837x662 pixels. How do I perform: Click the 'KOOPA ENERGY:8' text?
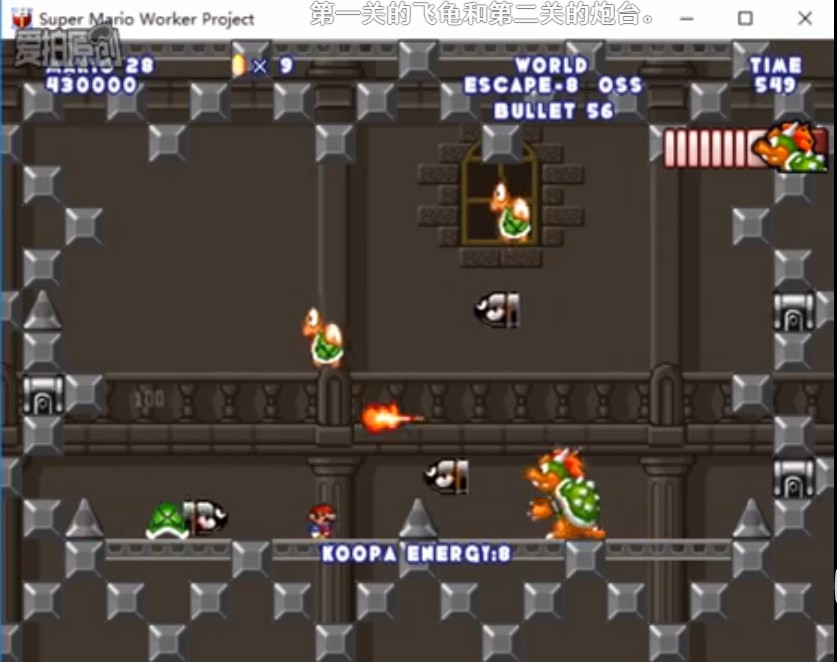[x=416, y=554]
